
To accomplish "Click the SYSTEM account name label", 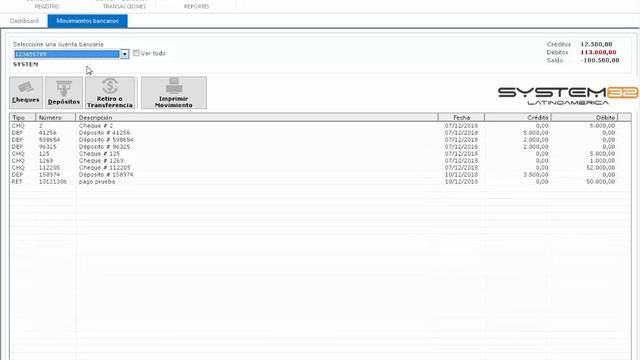I will coord(26,64).
